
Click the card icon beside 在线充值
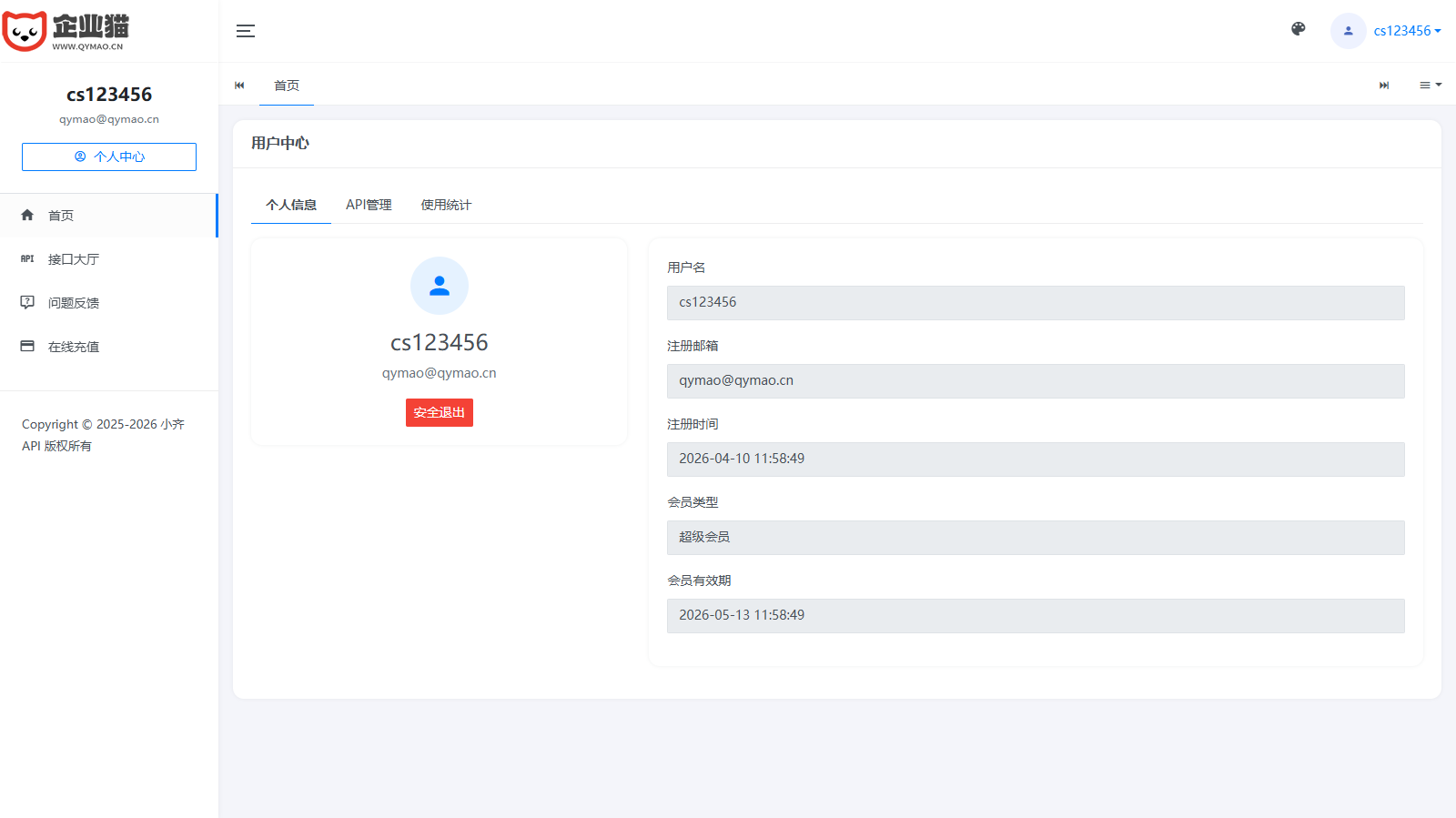[x=27, y=347]
